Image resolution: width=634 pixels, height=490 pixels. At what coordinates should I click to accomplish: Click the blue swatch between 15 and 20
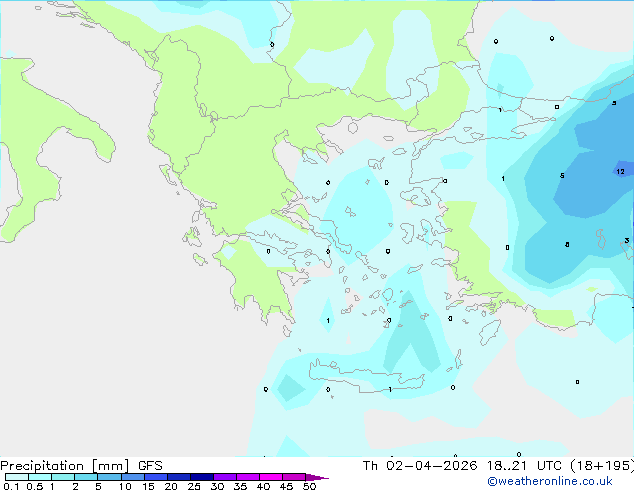point(155,477)
